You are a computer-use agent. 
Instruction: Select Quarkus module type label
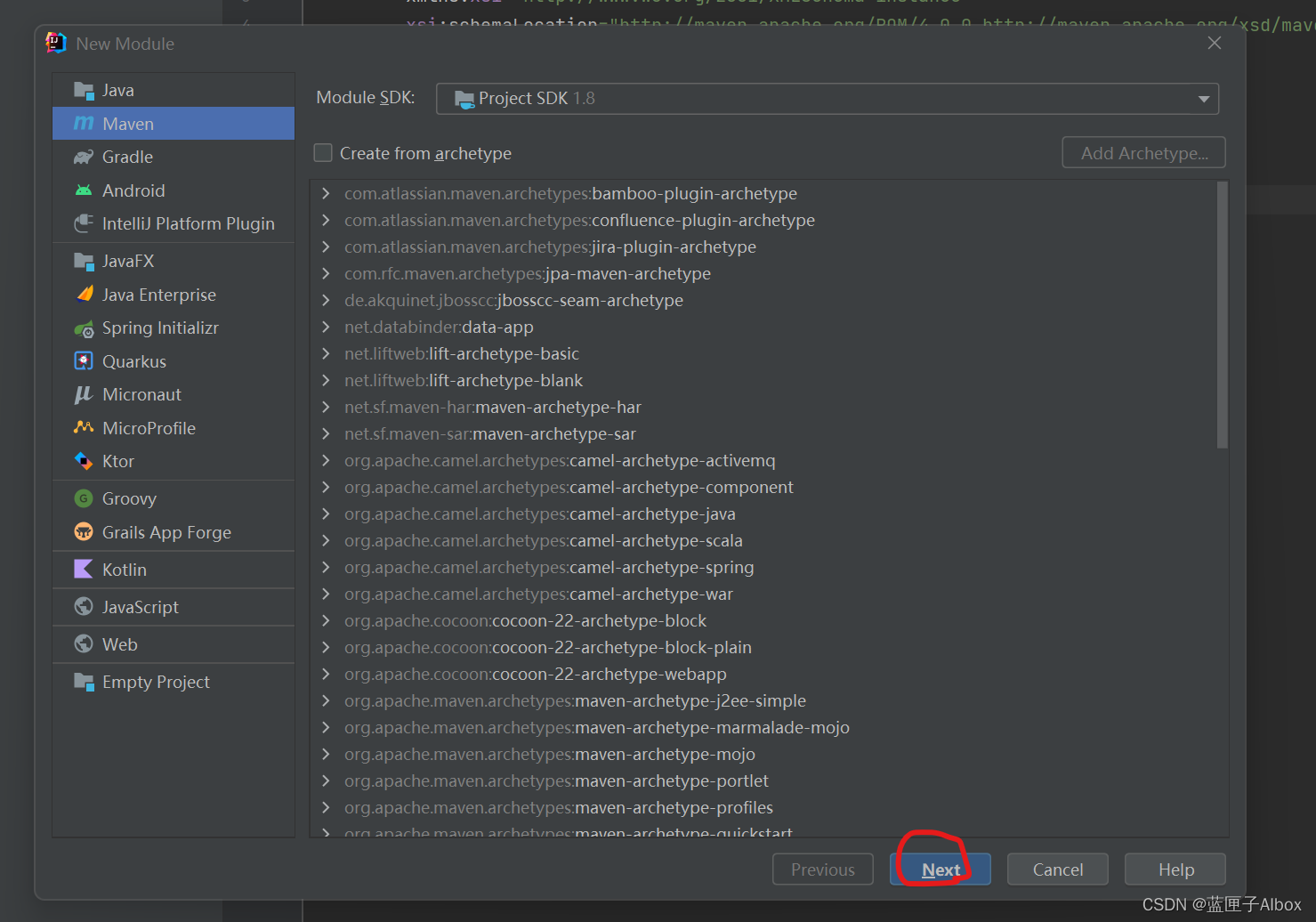coord(134,361)
